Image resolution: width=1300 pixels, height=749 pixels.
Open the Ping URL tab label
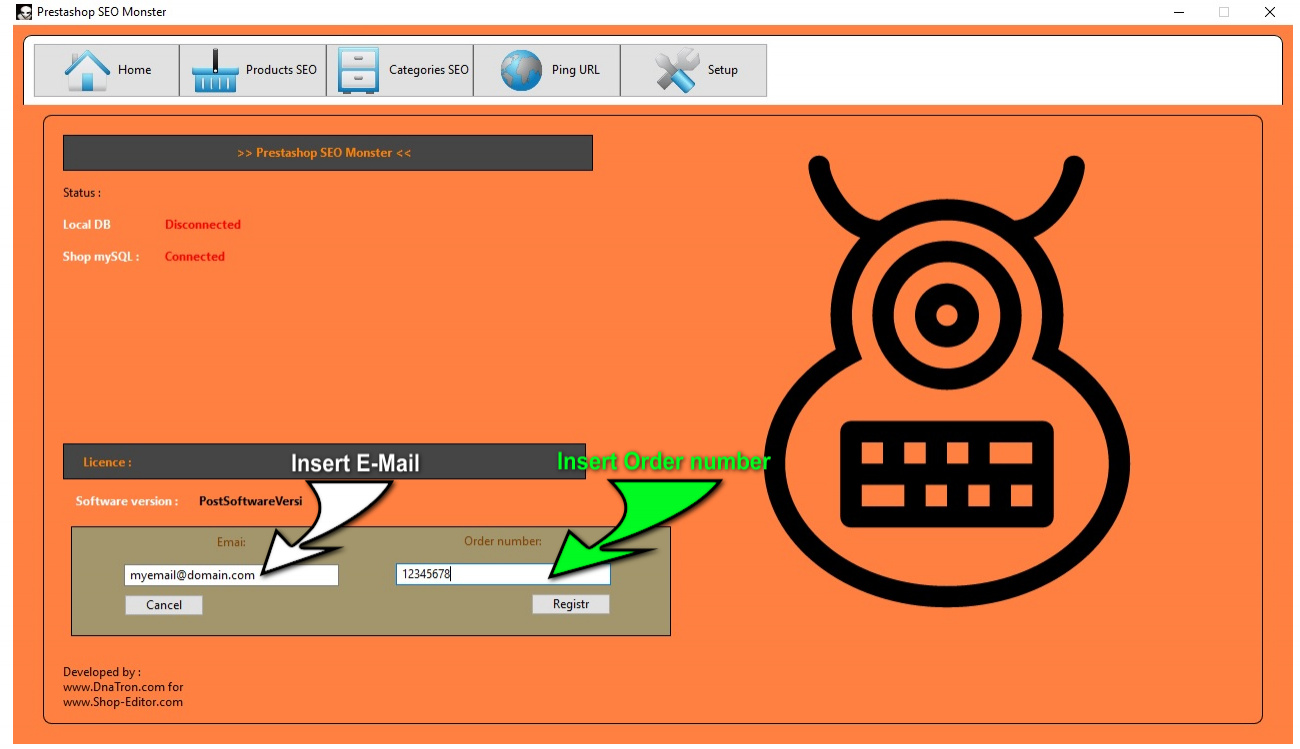point(575,70)
